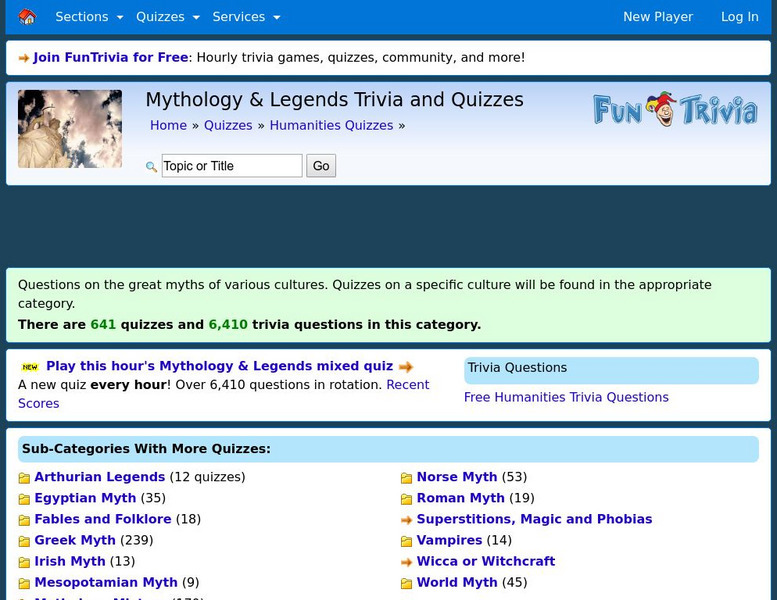This screenshot has height=600, width=777.
Task: Open Superstitions, Magic and Phobias
Action: [x=535, y=519]
